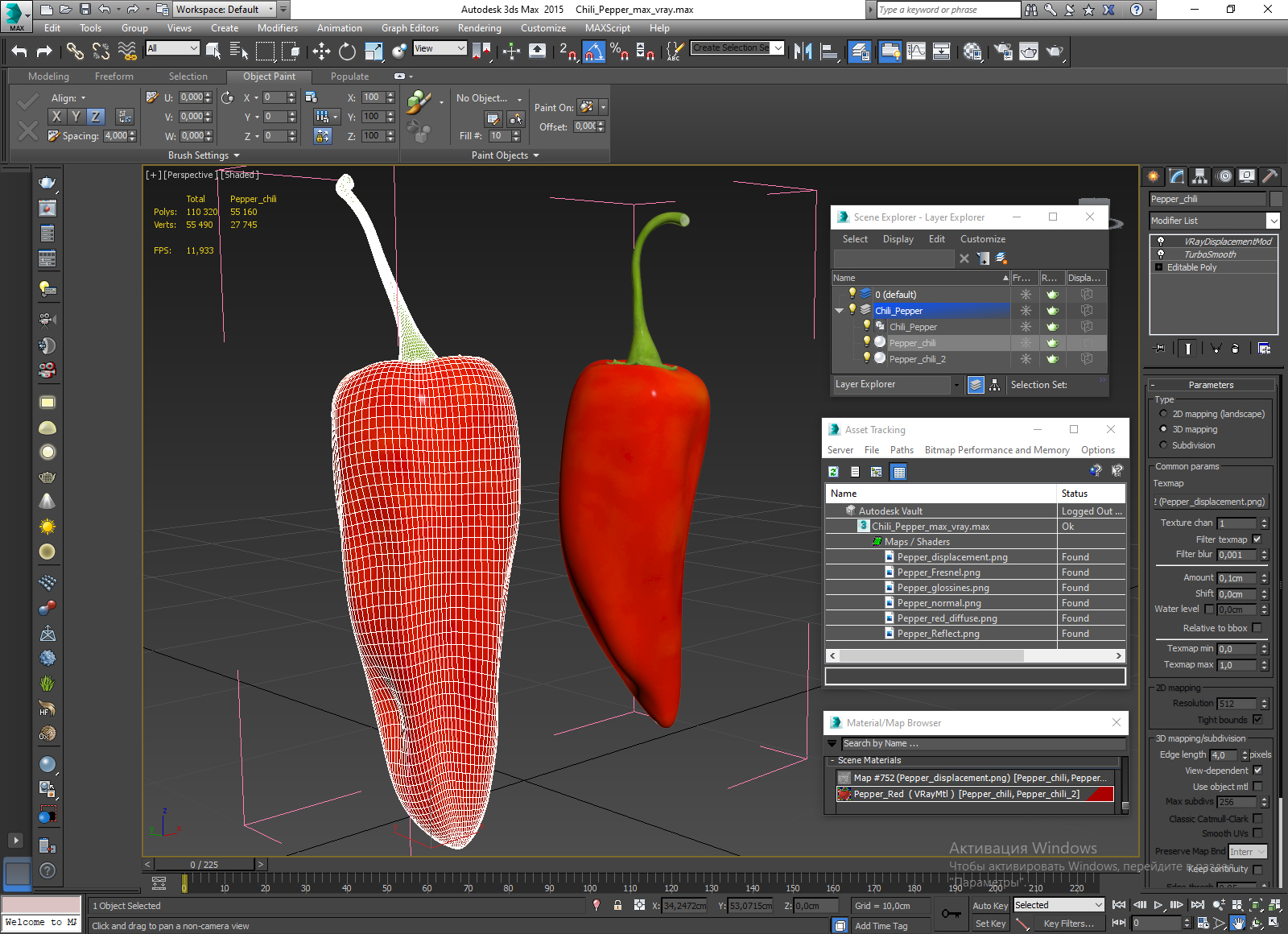Screen dimensions: 1288x934
Task: Click the Key Filters button
Action: (1069, 924)
